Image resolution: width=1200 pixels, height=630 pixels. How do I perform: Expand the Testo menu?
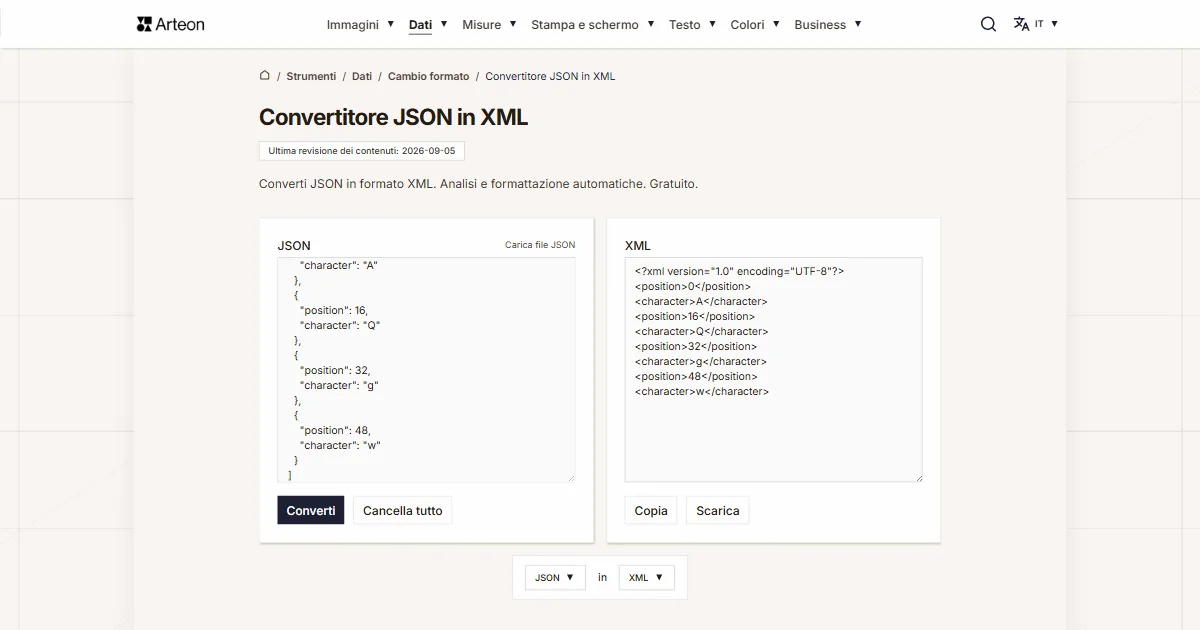point(692,24)
